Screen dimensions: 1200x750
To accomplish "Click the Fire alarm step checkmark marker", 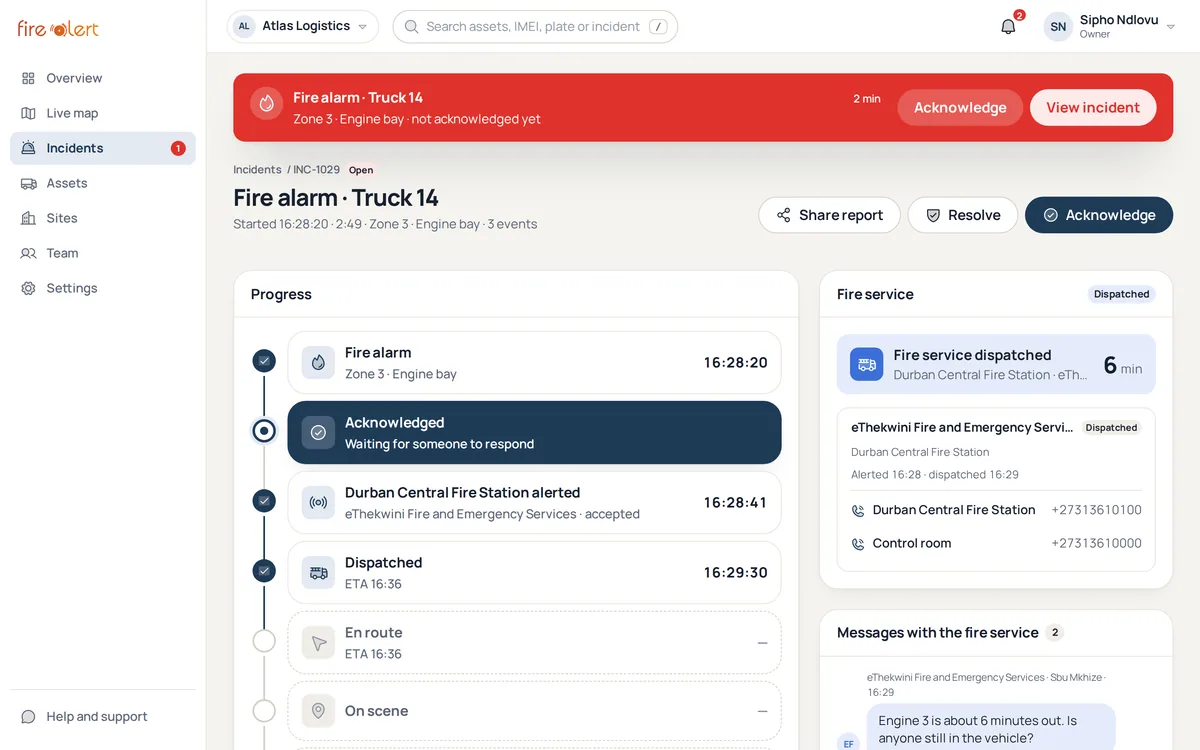I will pos(264,361).
